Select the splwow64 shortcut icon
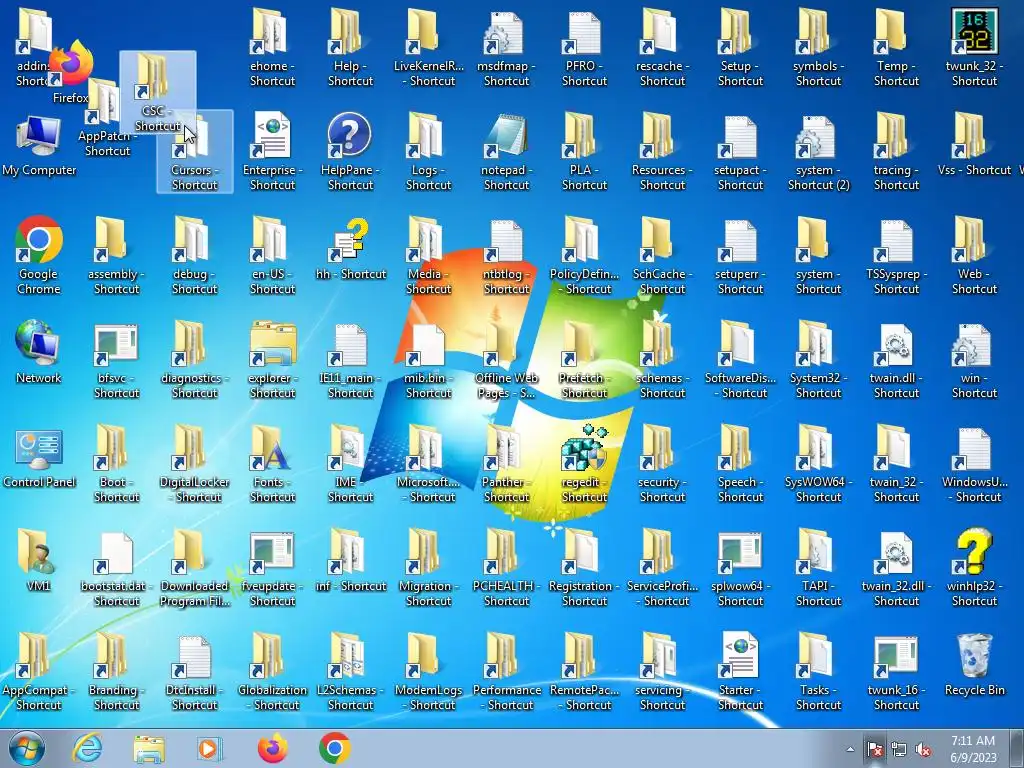 pos(740,568)
